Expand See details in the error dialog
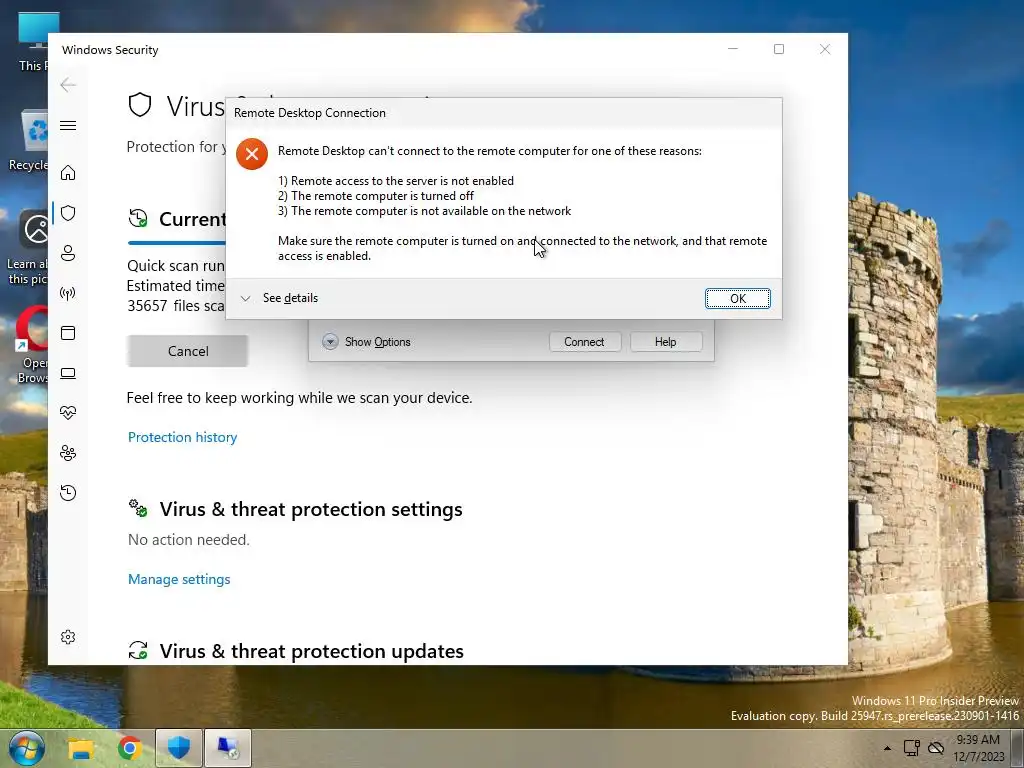1024x768 pixels. click(x=279, y=298)
